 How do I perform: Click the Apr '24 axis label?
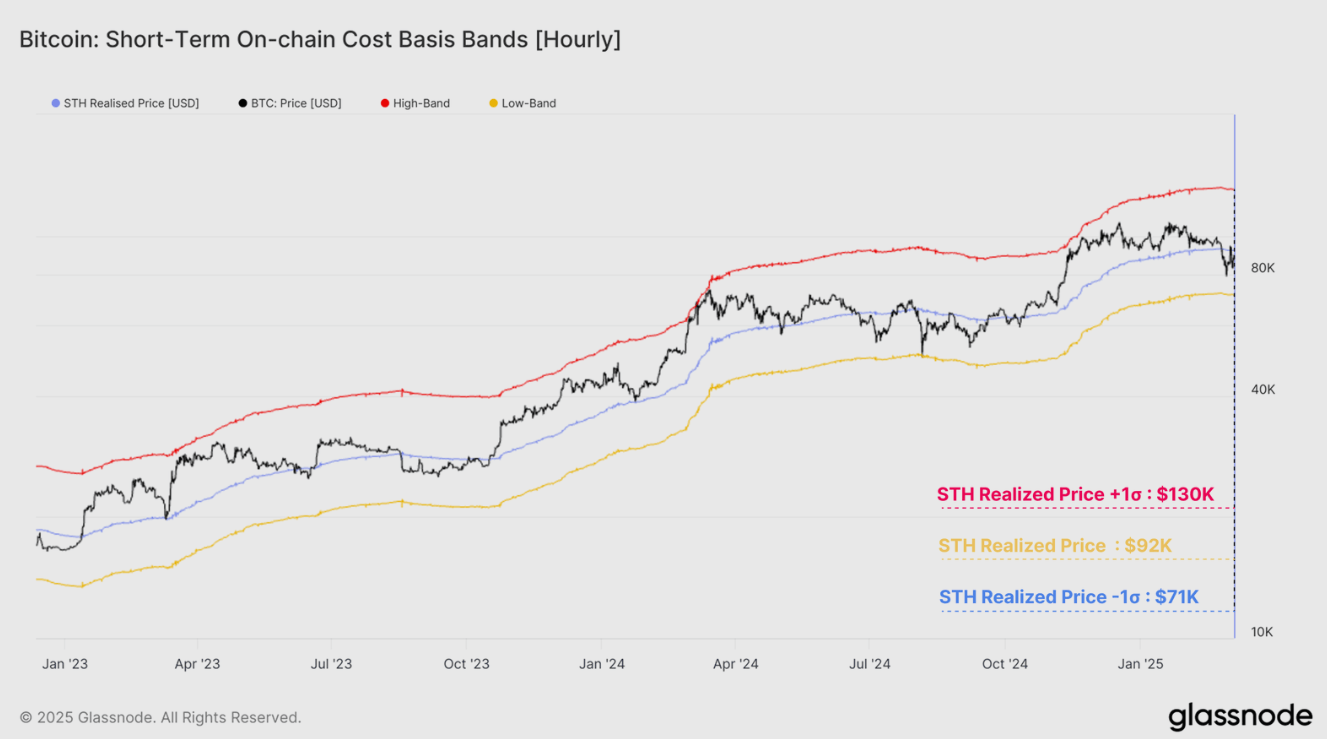[735, 663]
